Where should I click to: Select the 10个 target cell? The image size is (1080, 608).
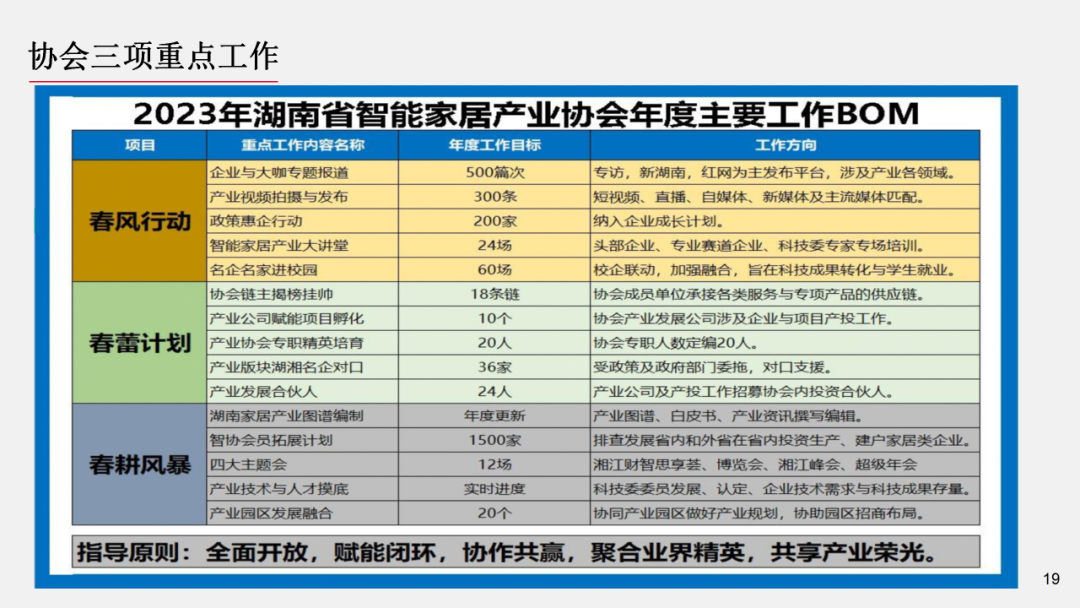click(x=494, y=319)
